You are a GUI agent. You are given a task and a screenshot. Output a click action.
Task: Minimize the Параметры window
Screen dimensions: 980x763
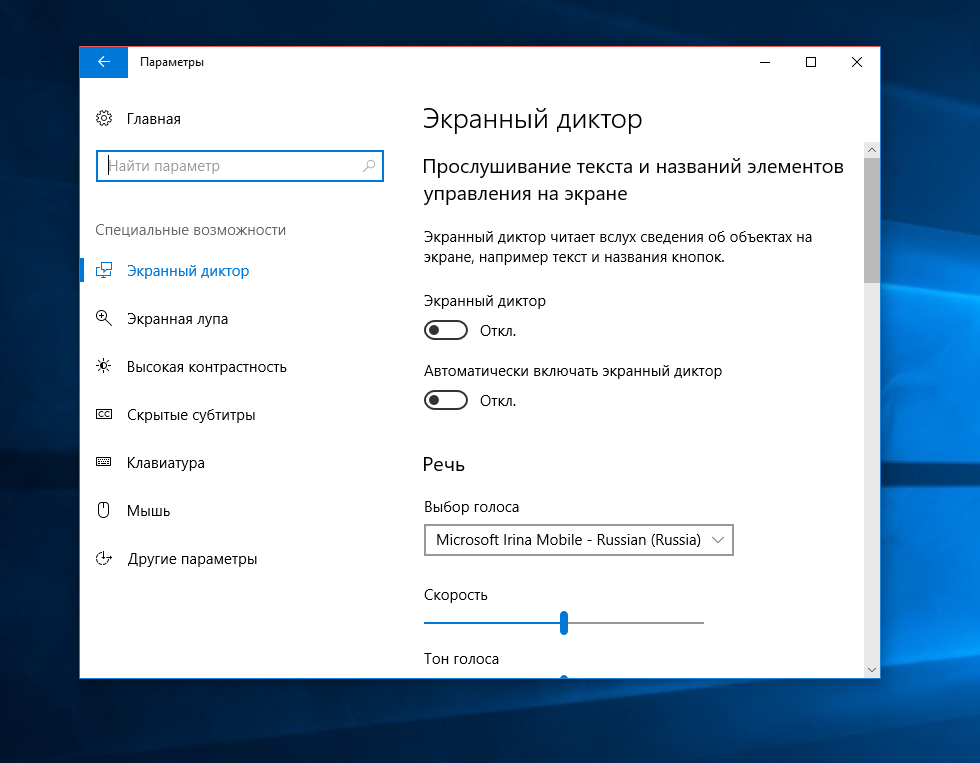click(765, 62)
